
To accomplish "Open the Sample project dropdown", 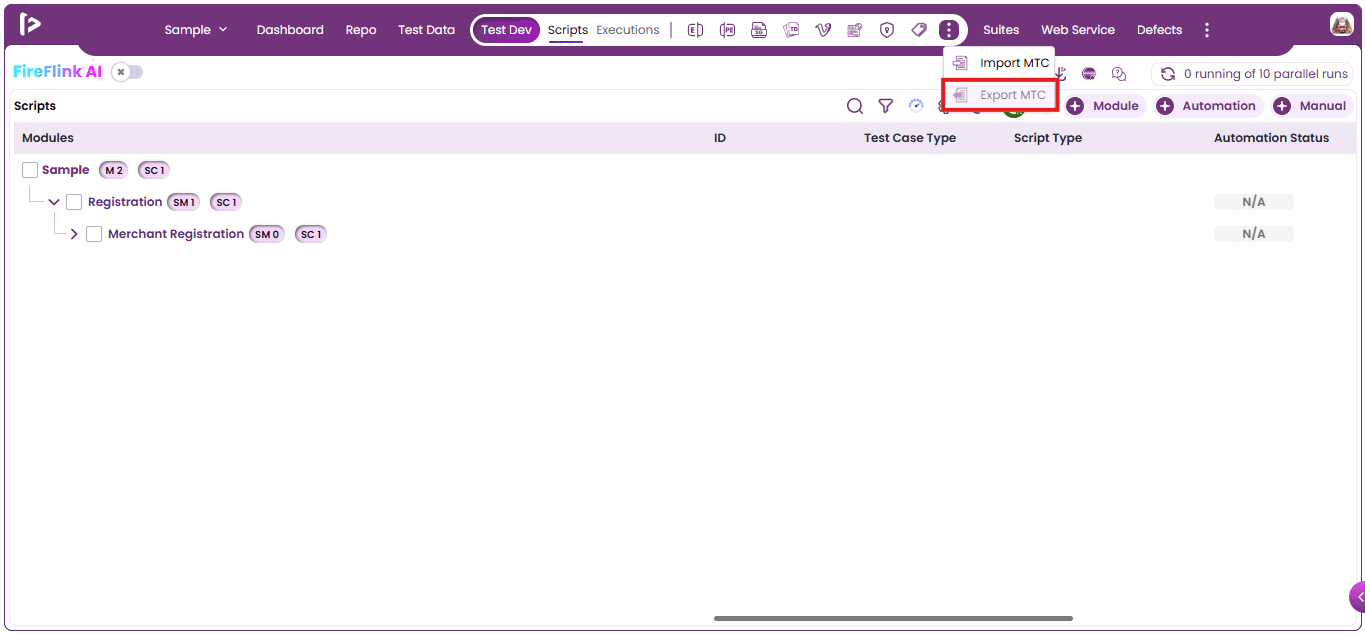I will pos(196,30).
